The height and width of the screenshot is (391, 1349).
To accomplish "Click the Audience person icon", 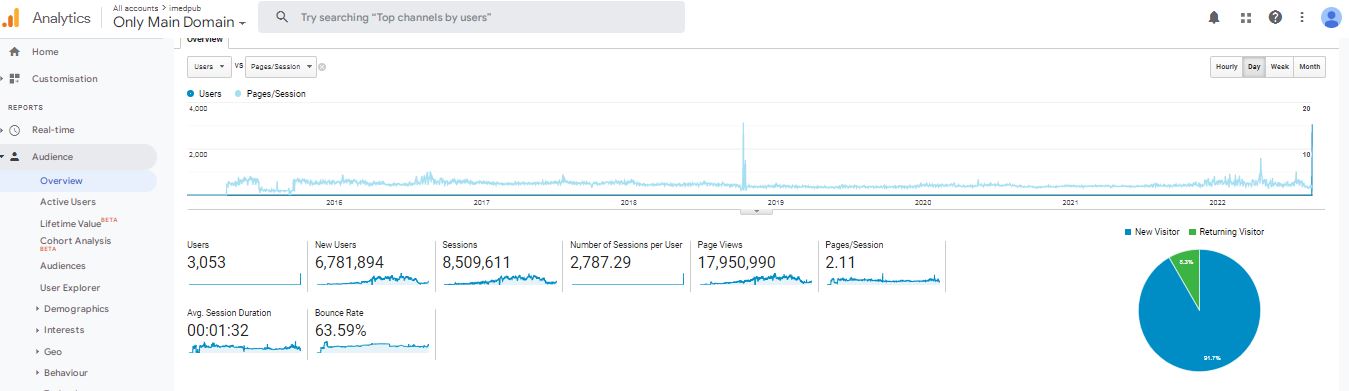I will point(15,157).
